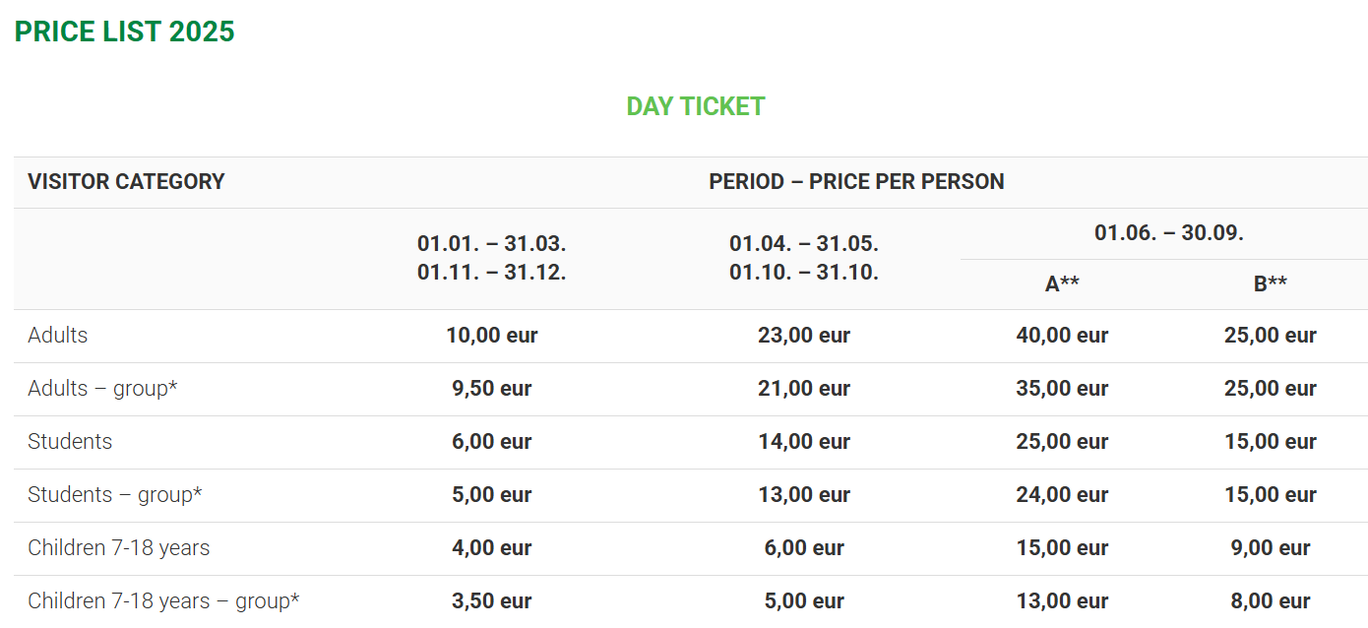
Task: Select the Students 14,00 eur price
Action: pyautogui.click(x=804, y=441)
